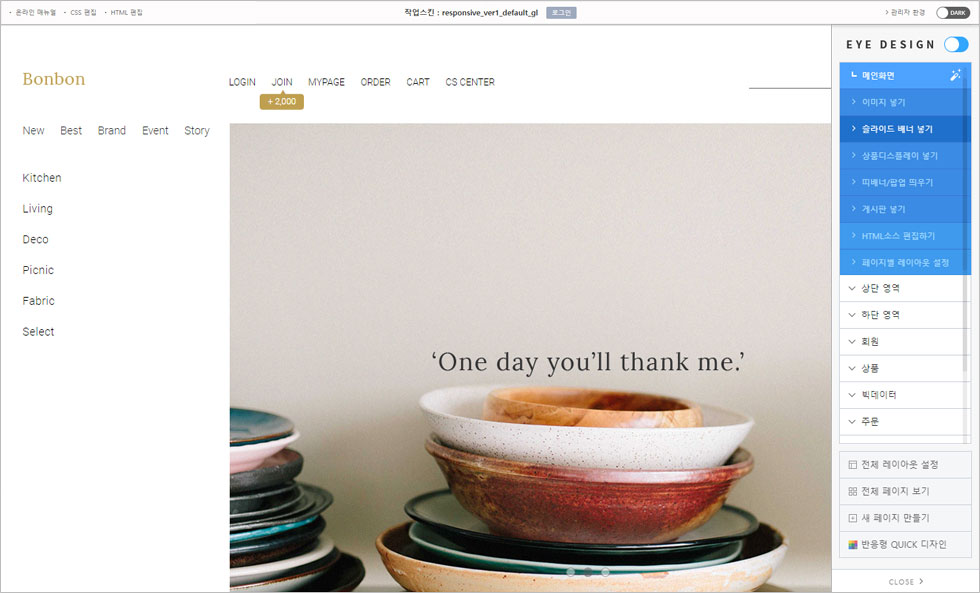Click the +2,000 badge under JOIN
980x593 pixels.
[281, 101]
